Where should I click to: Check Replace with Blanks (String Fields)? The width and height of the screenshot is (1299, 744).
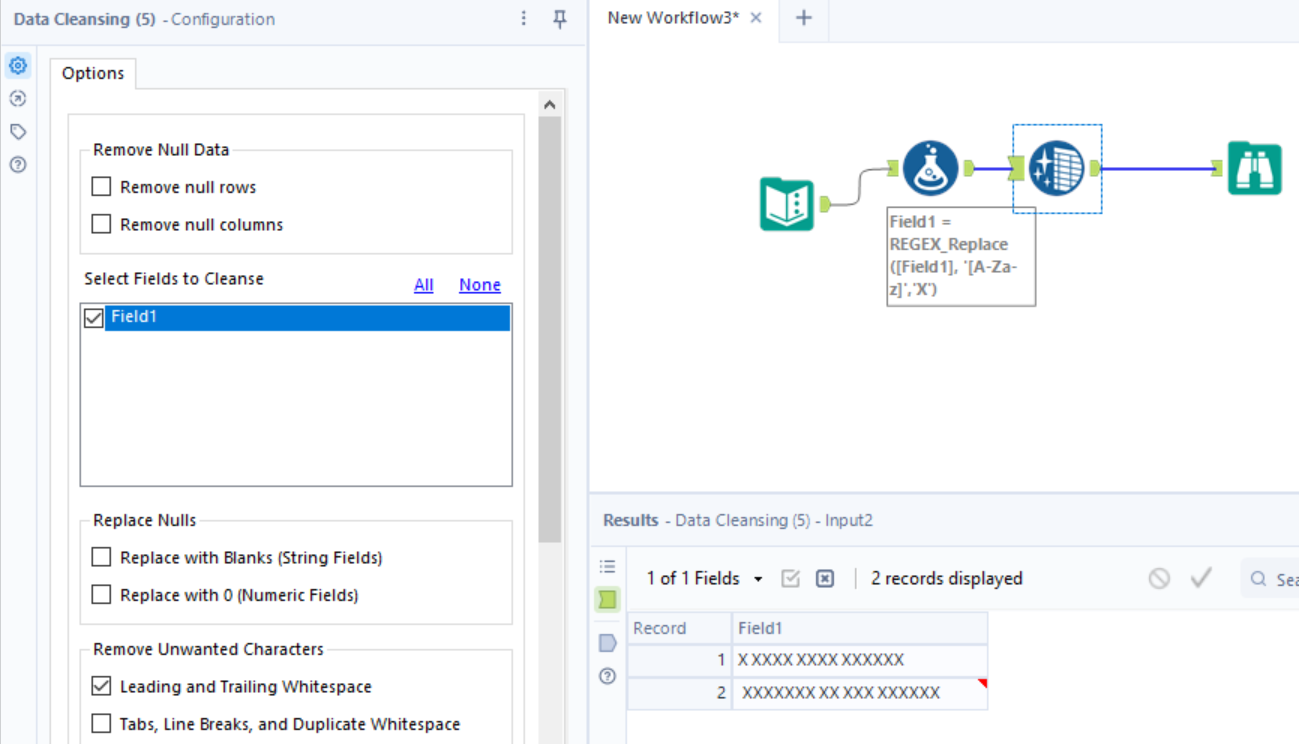(100, 557)
